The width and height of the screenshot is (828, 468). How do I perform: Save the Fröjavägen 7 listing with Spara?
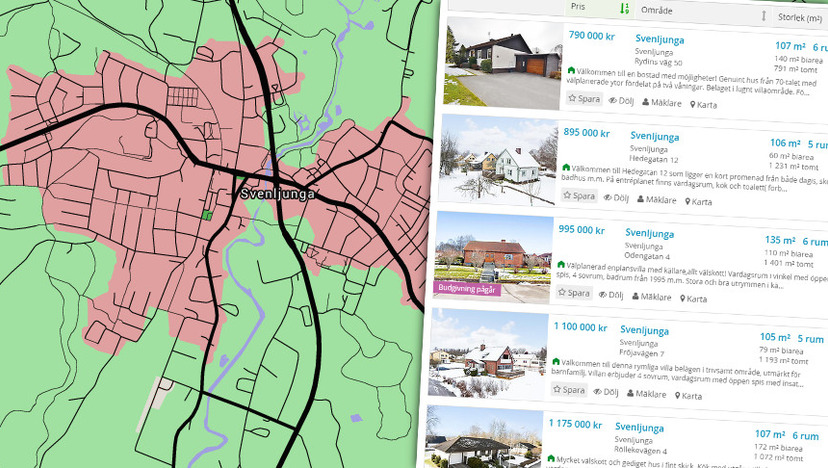[x=569, y=390]
